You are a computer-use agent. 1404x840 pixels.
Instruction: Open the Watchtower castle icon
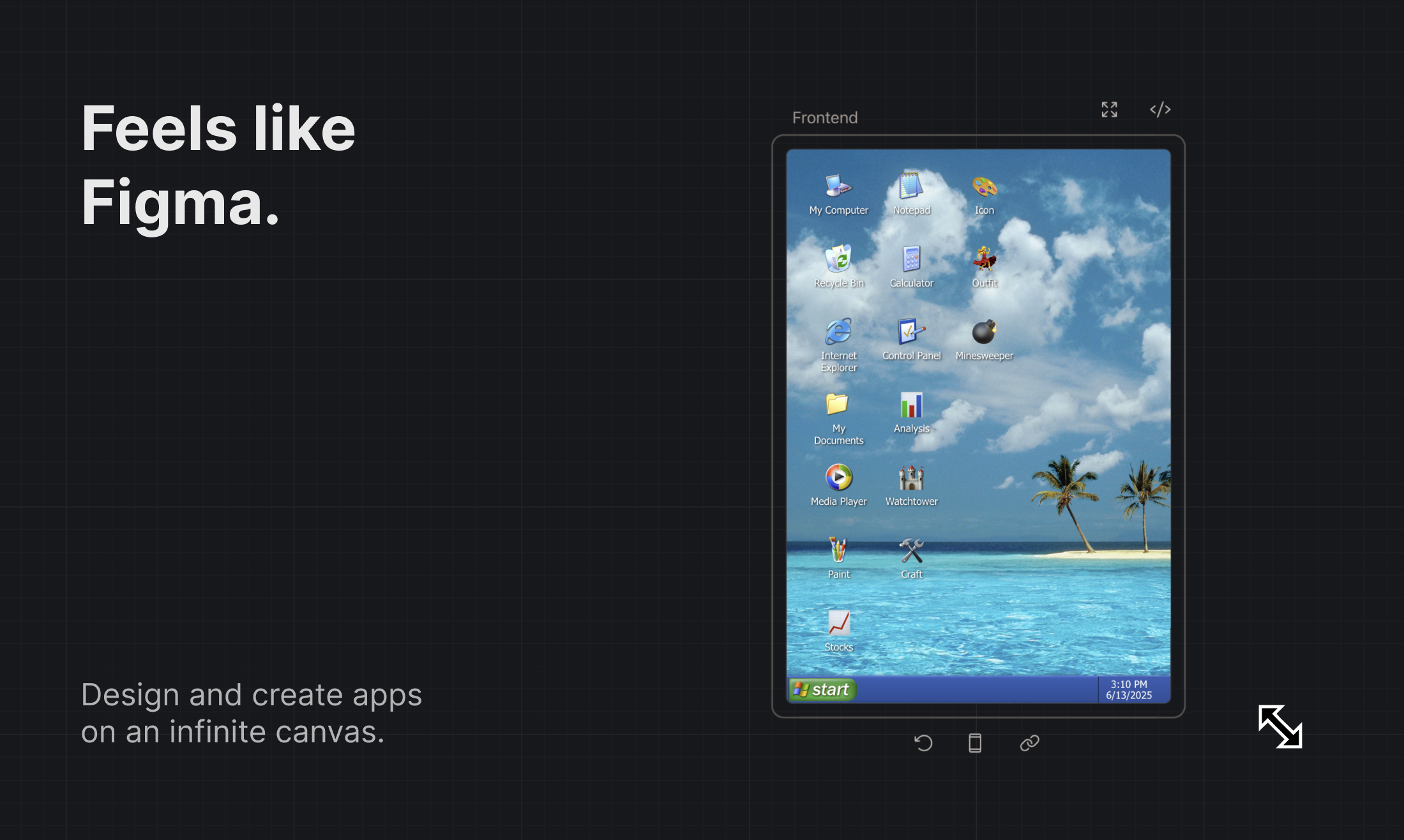(911, 479)
